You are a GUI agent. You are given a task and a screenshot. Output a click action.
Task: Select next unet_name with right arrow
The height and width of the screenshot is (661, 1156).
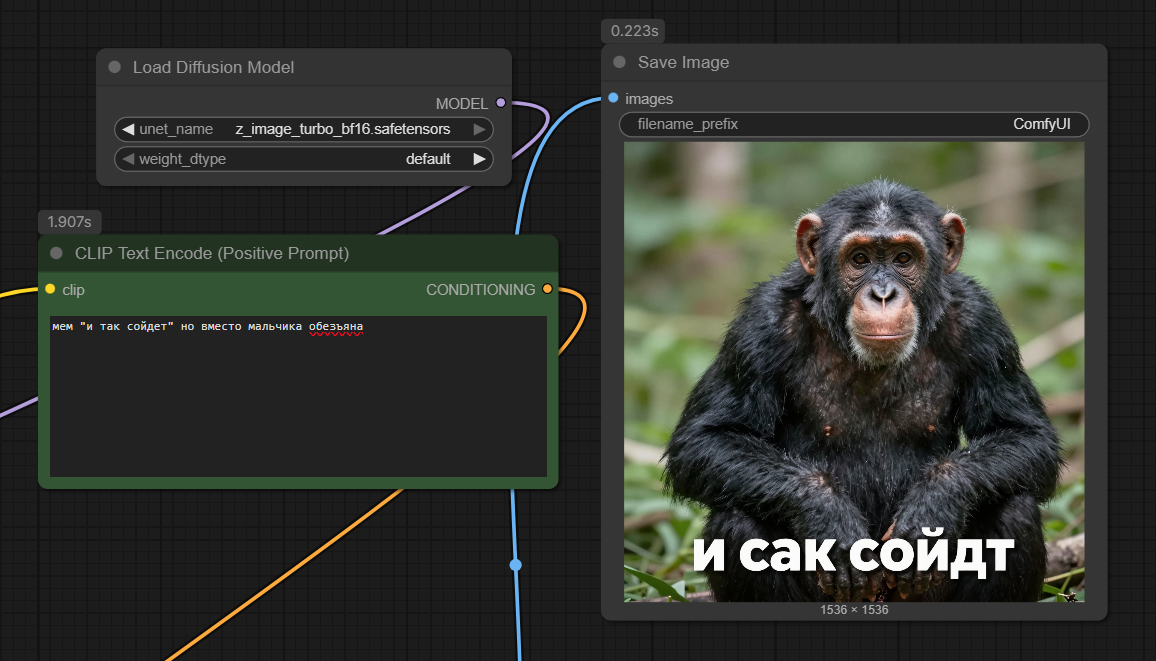480,129
